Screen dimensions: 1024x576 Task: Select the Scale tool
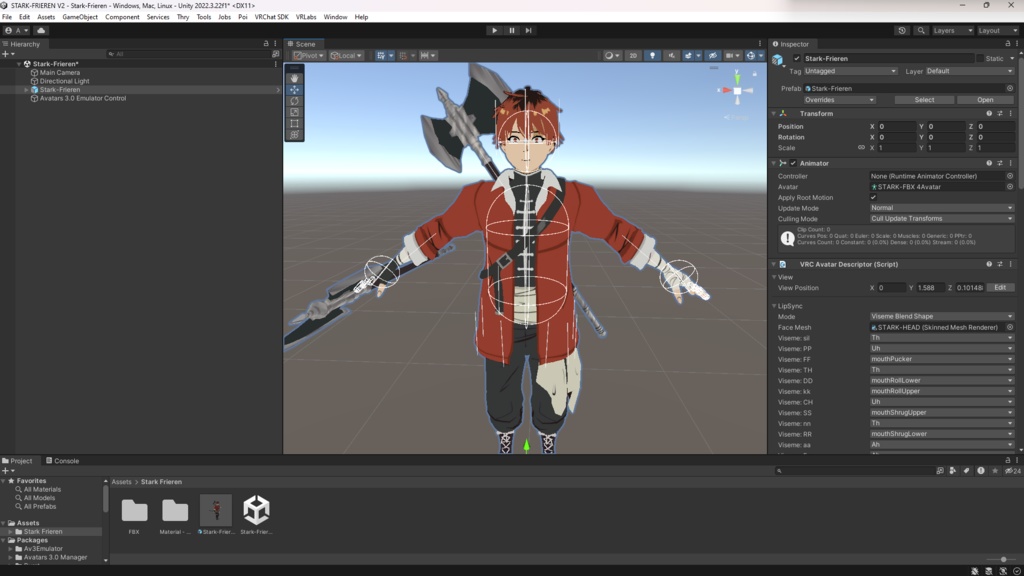[295, 112]
